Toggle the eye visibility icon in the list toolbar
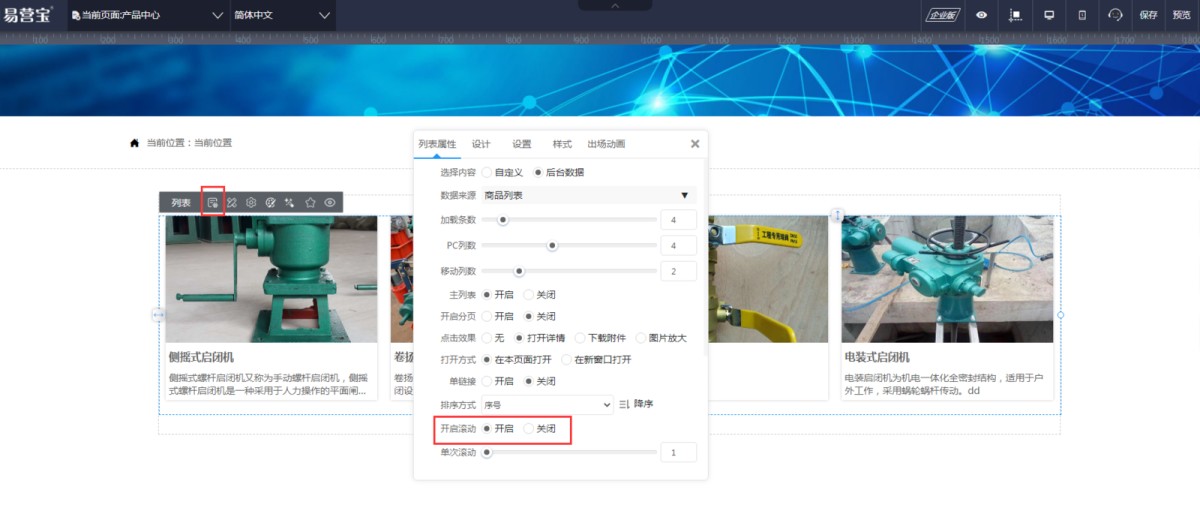This screenshot has height=511, width=1200. click(x=330, y=203)
